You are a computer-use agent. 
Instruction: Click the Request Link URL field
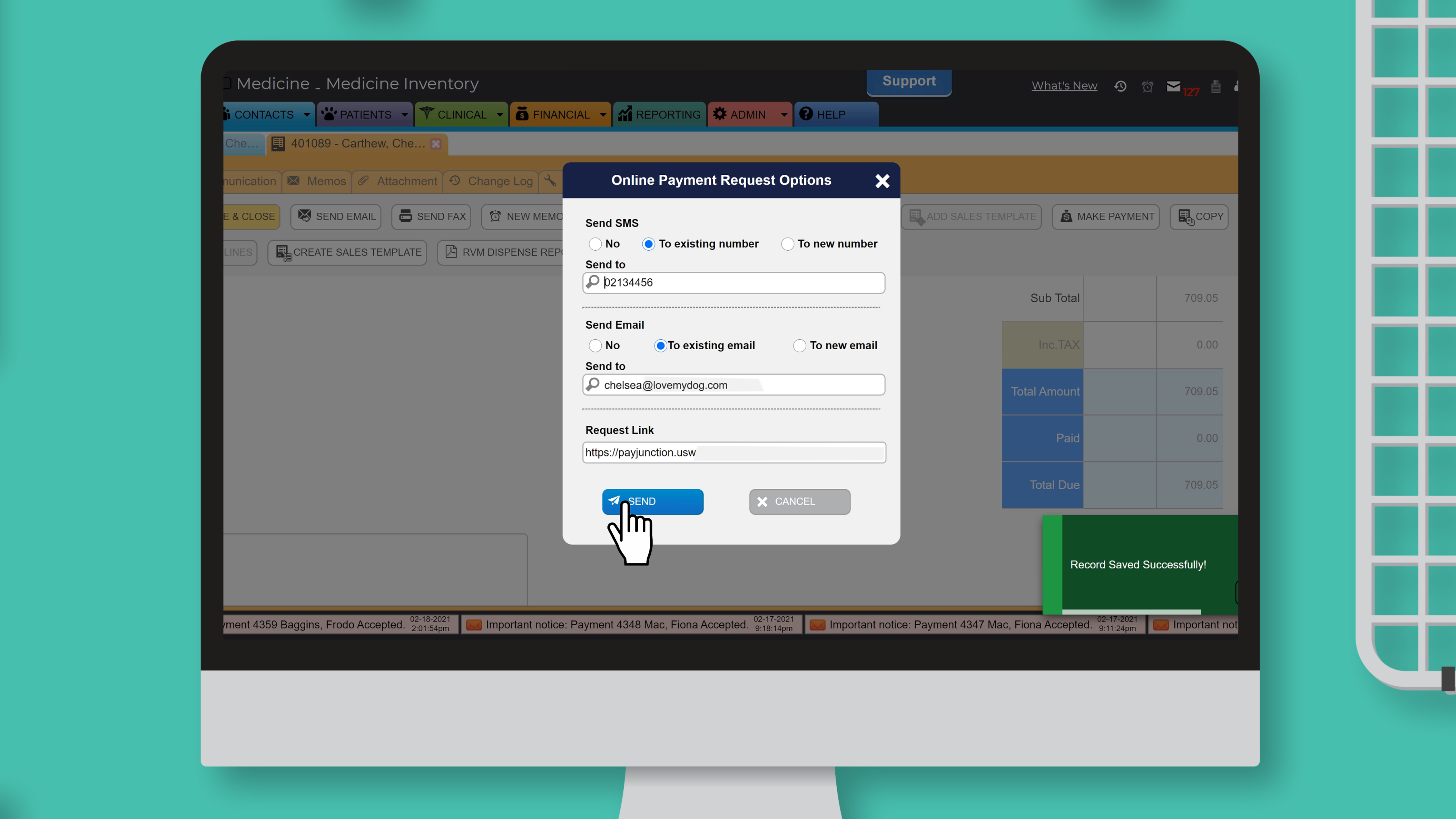733,452
